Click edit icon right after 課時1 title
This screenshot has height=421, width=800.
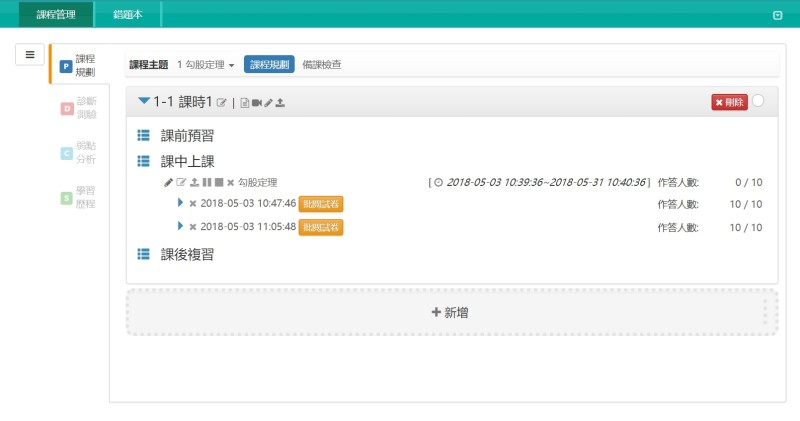(x=222, y=103)
